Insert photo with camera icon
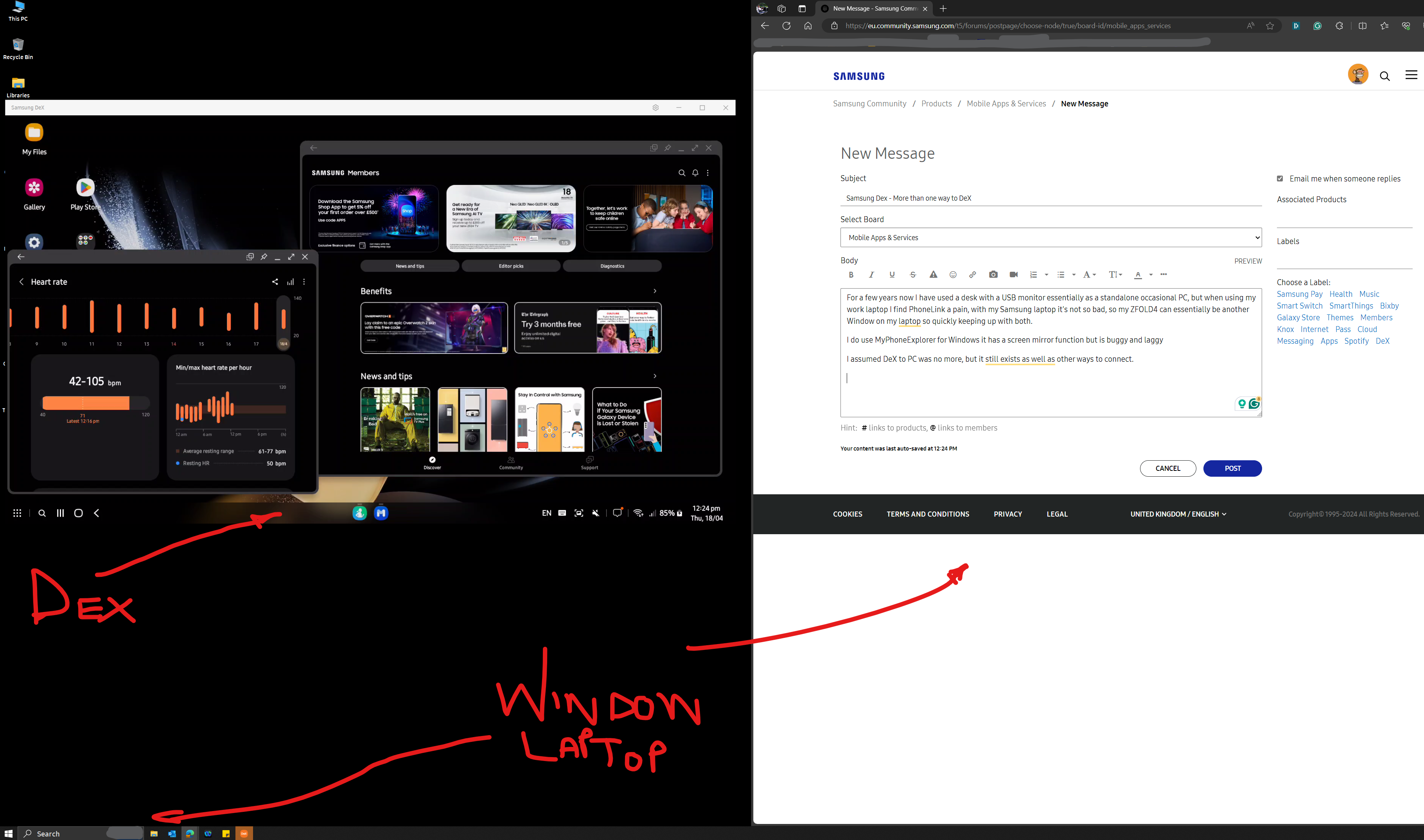Image resolution: width=1424 pixels, height=840 pixels. pyautogui.click(x=993, y=275)
